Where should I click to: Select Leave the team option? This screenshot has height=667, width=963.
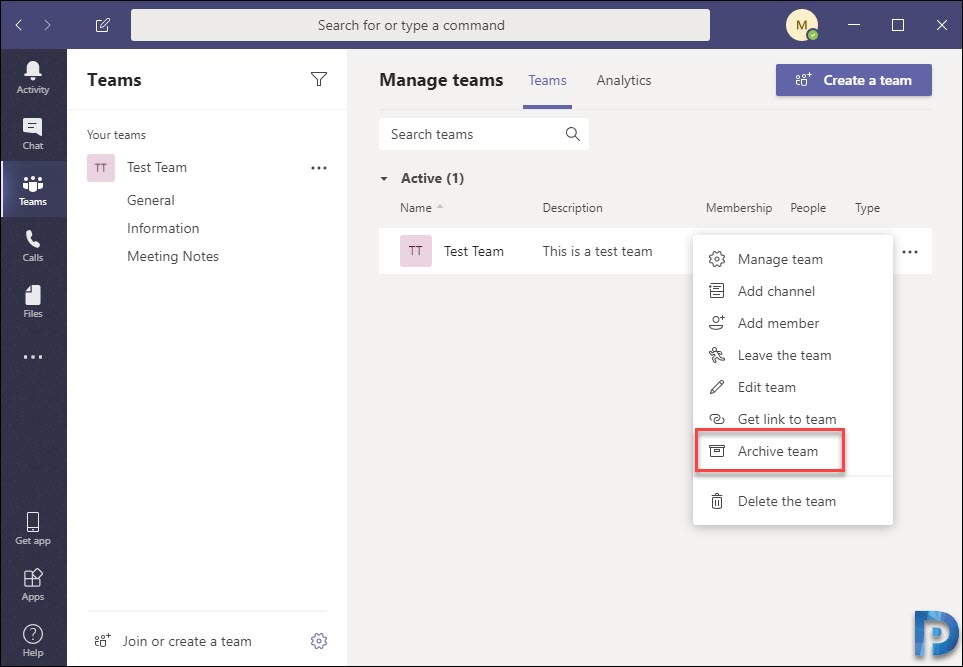click(x=792, y=355)
